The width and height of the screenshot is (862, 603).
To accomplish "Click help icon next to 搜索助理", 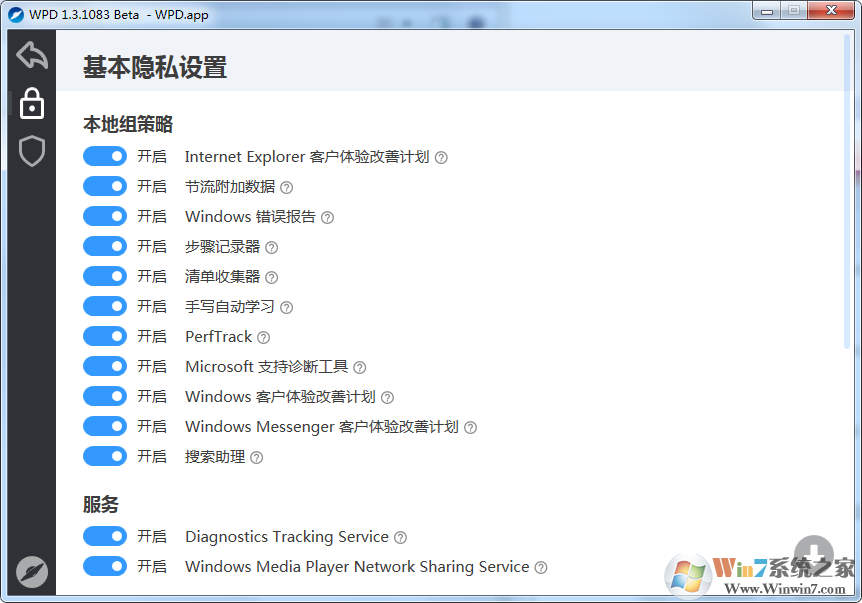I will (x=257, y=457).
